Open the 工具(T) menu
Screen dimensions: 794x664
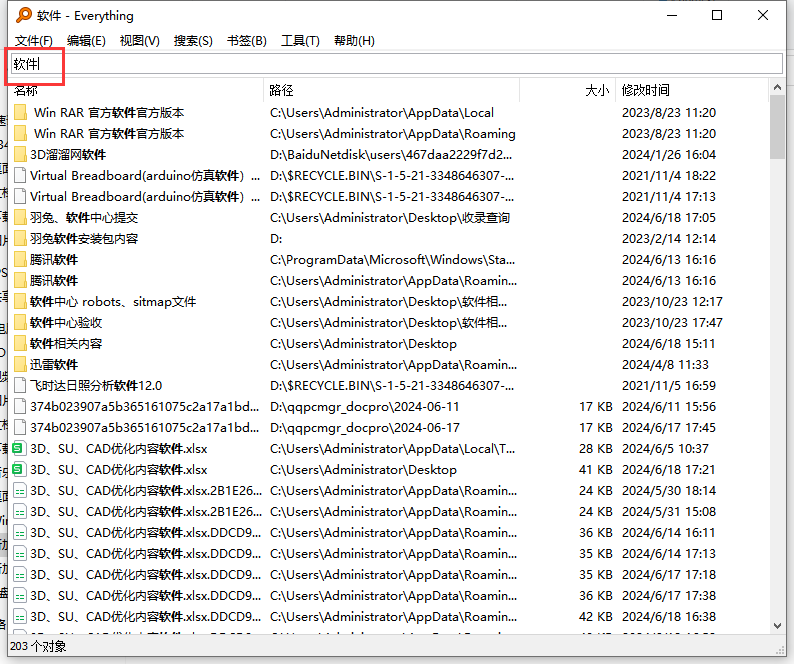(300, 41)
